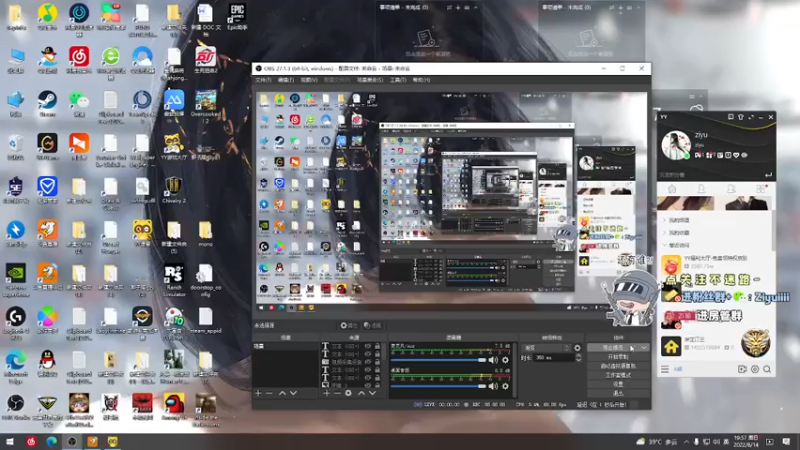
Task: Open transition properties gear icon
Action: (x=578, y=348)
